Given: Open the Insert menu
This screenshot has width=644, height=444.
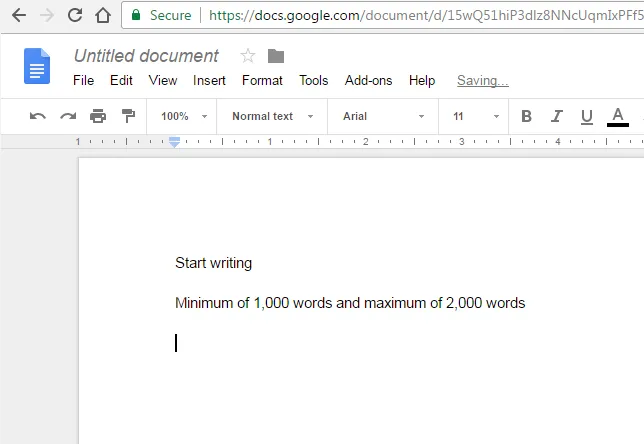Looking at the screenshot, I should (x=209, y=81).
